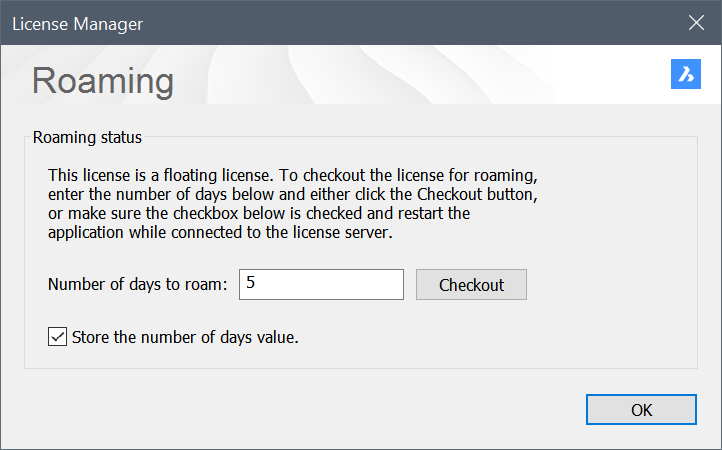Click the BricsCAD logo icon
Screen dimensions: 722x450
tap(686, 74)
